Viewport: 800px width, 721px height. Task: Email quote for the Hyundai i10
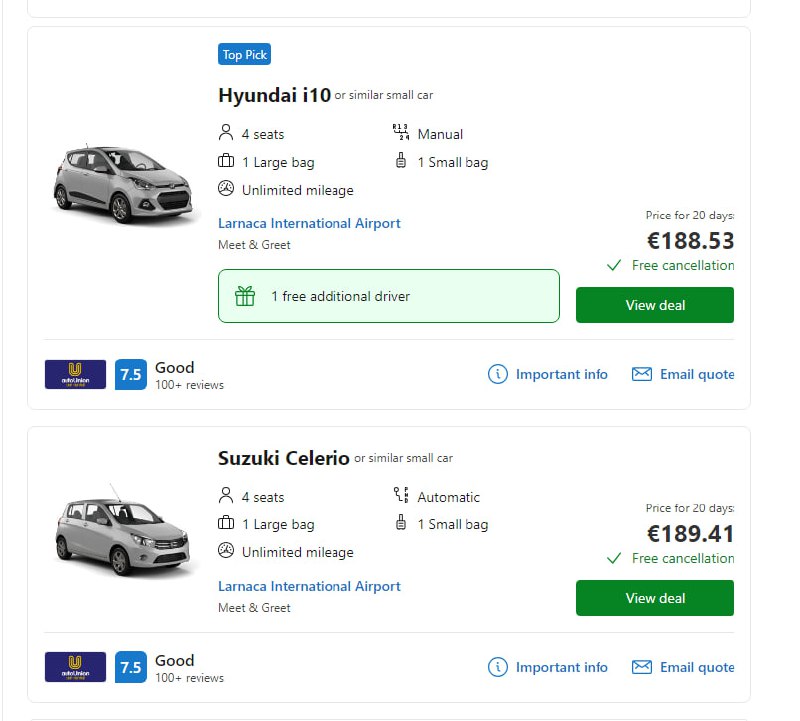point(696,374)
